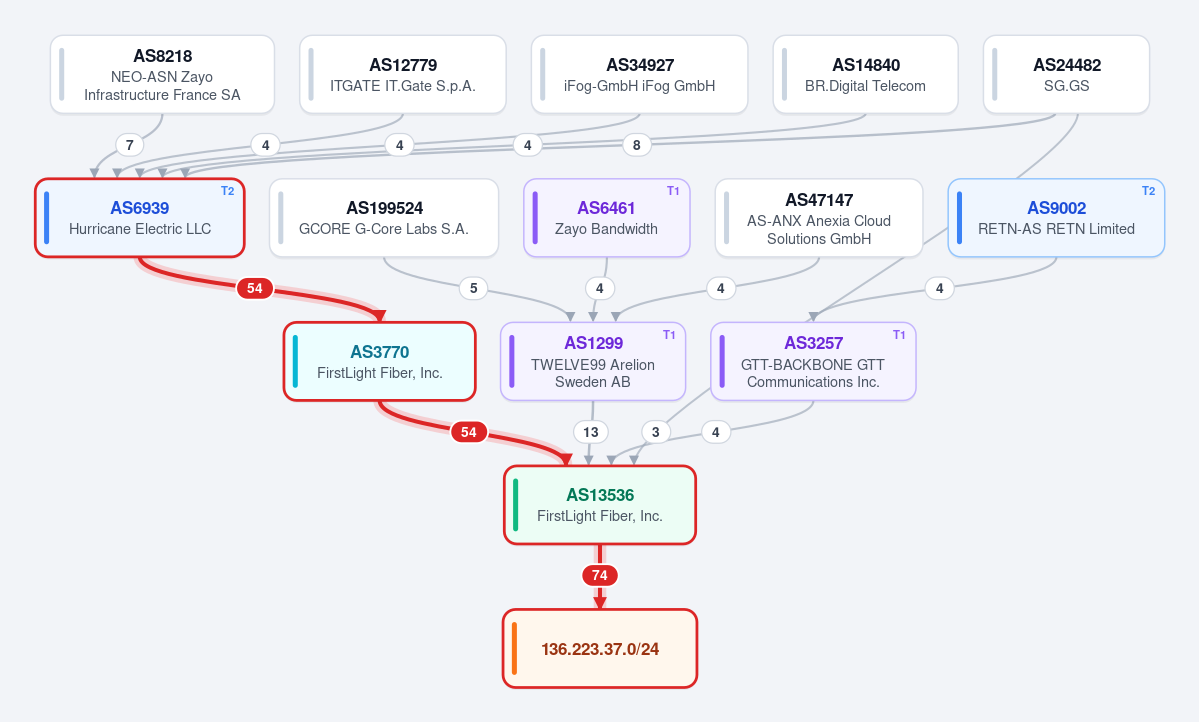The height and width of the screenshot is (722, 1199).
Task: Select the AS6939 Hurricane Electric node
Action: [140, 218]
